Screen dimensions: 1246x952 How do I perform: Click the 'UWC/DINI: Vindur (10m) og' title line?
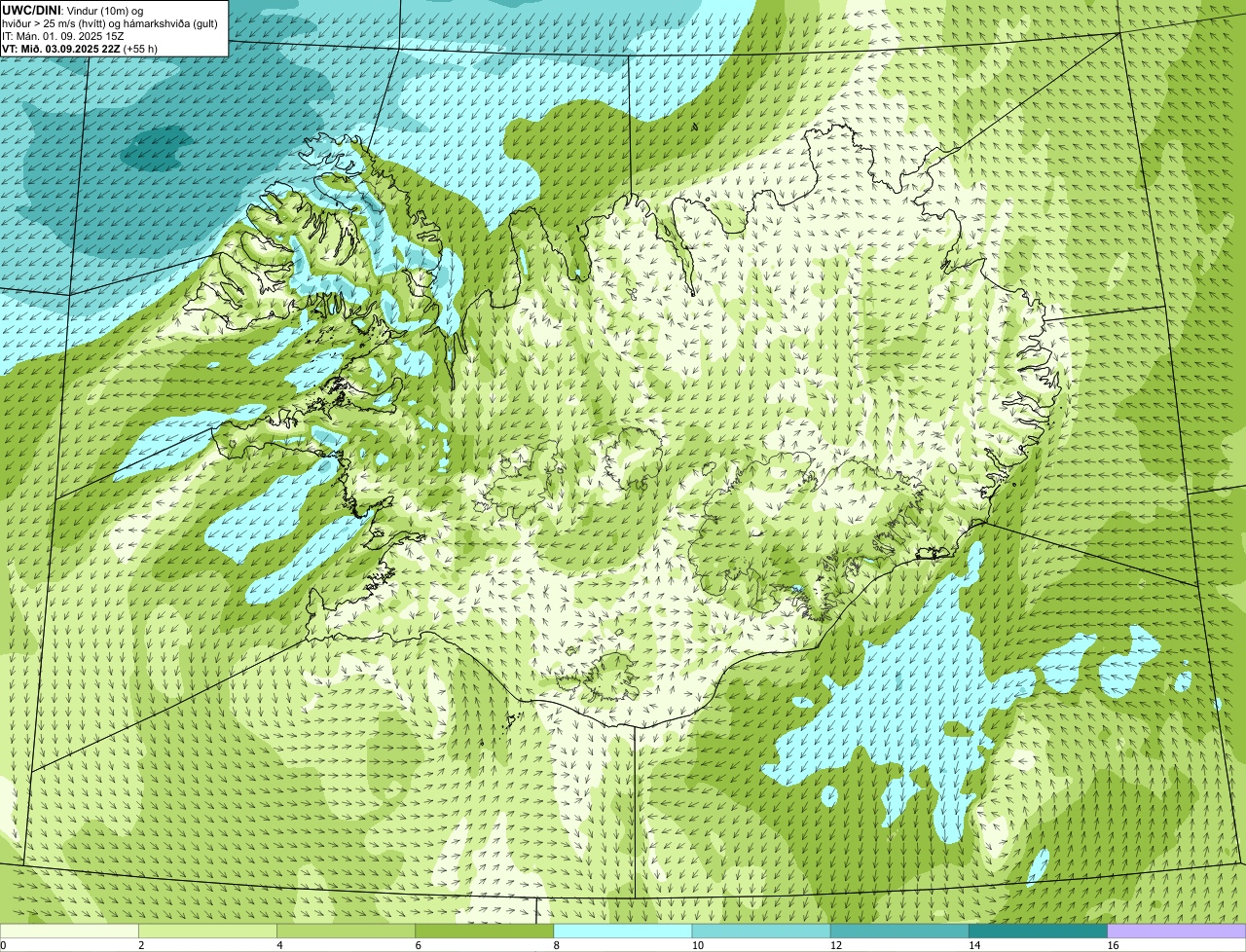(73, 9)
